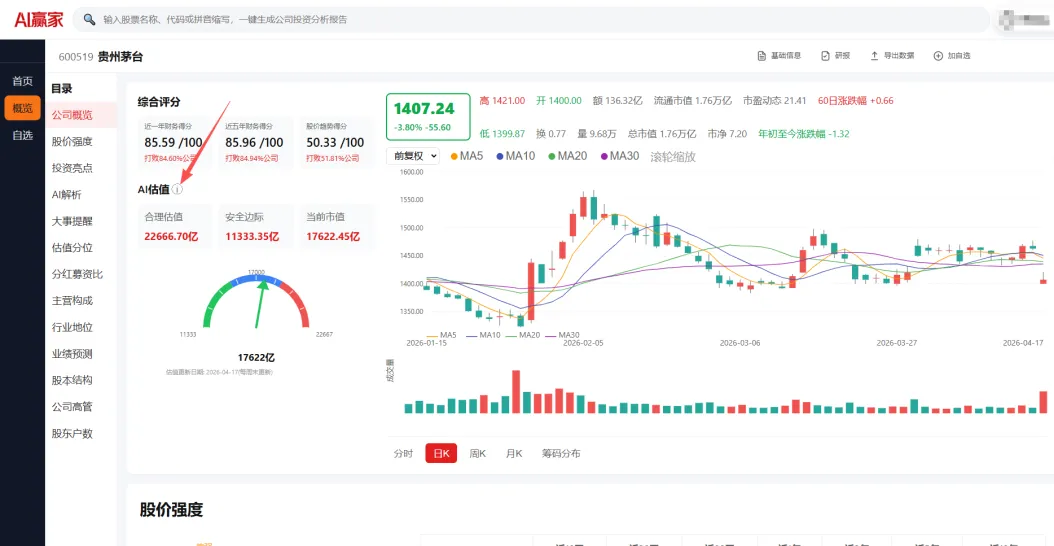Open 基础信息 basic info
The height and width of the screenshot is (546, 1054).
(x=779, y=56)
